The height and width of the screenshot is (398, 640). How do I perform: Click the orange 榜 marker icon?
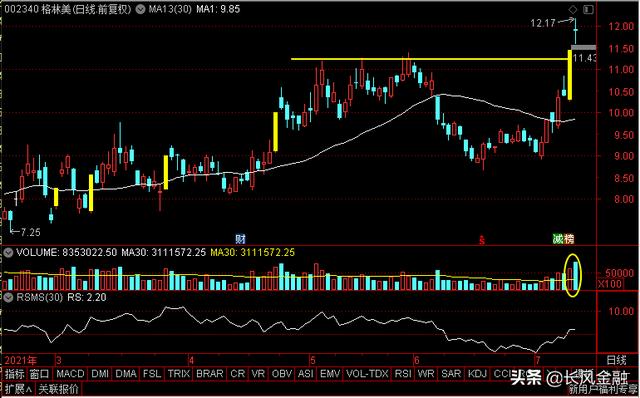(569, 239)
